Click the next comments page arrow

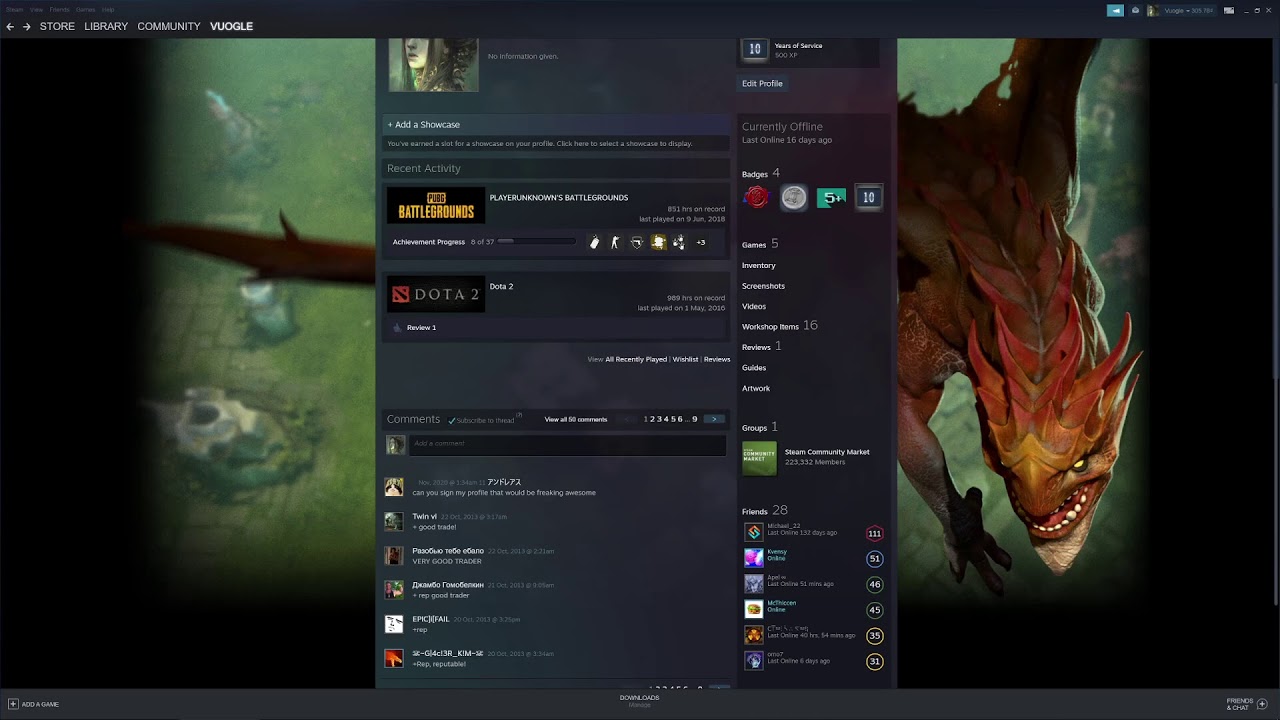point(714,420)
